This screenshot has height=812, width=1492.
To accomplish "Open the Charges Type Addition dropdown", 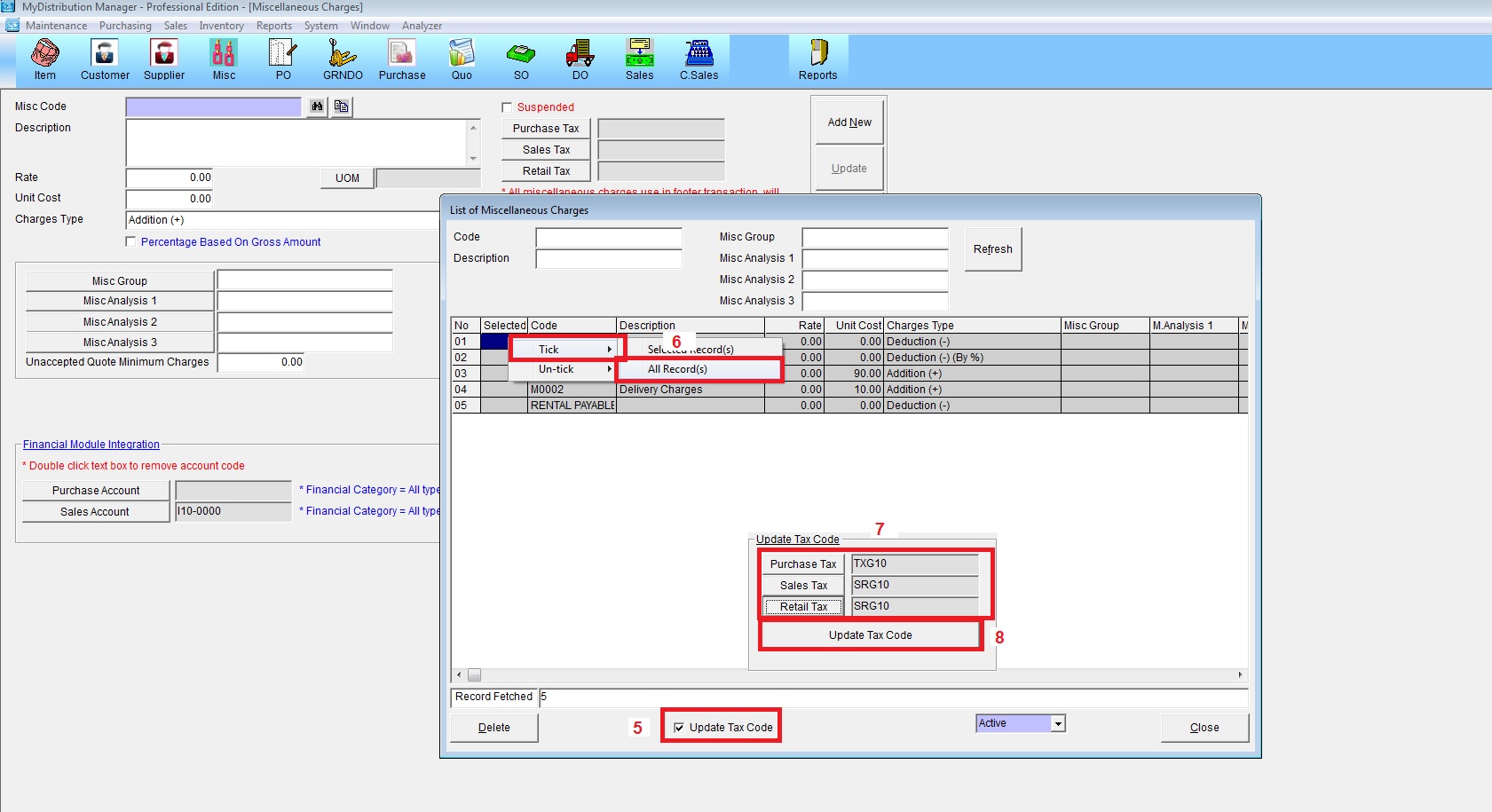I will pyautogui.click(x=284, y=220).
